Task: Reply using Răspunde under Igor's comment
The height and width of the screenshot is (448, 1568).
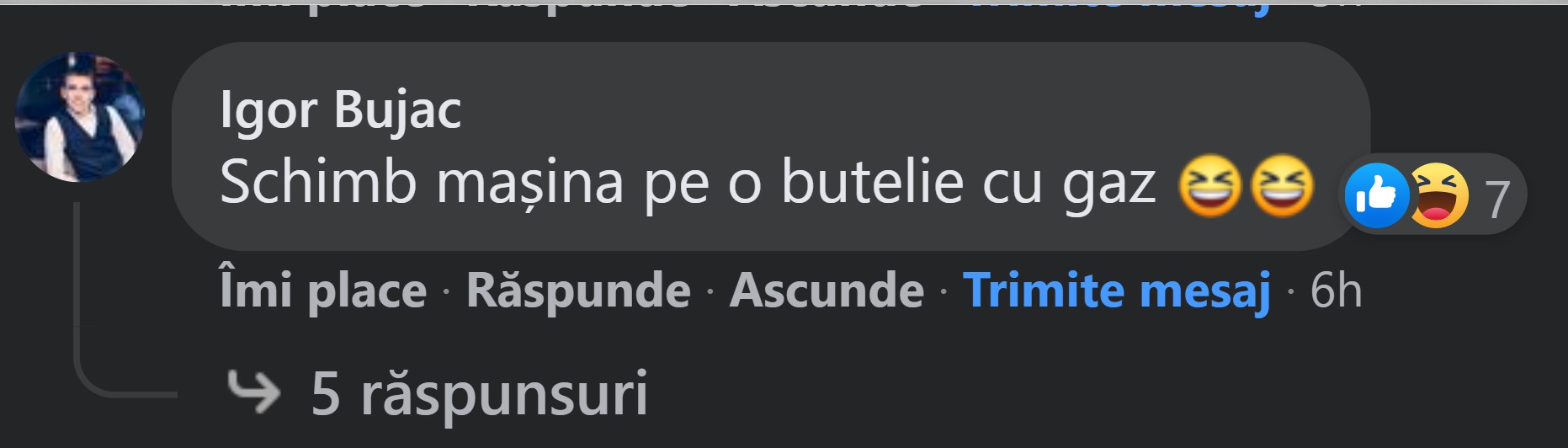Action: pos(578,291)
